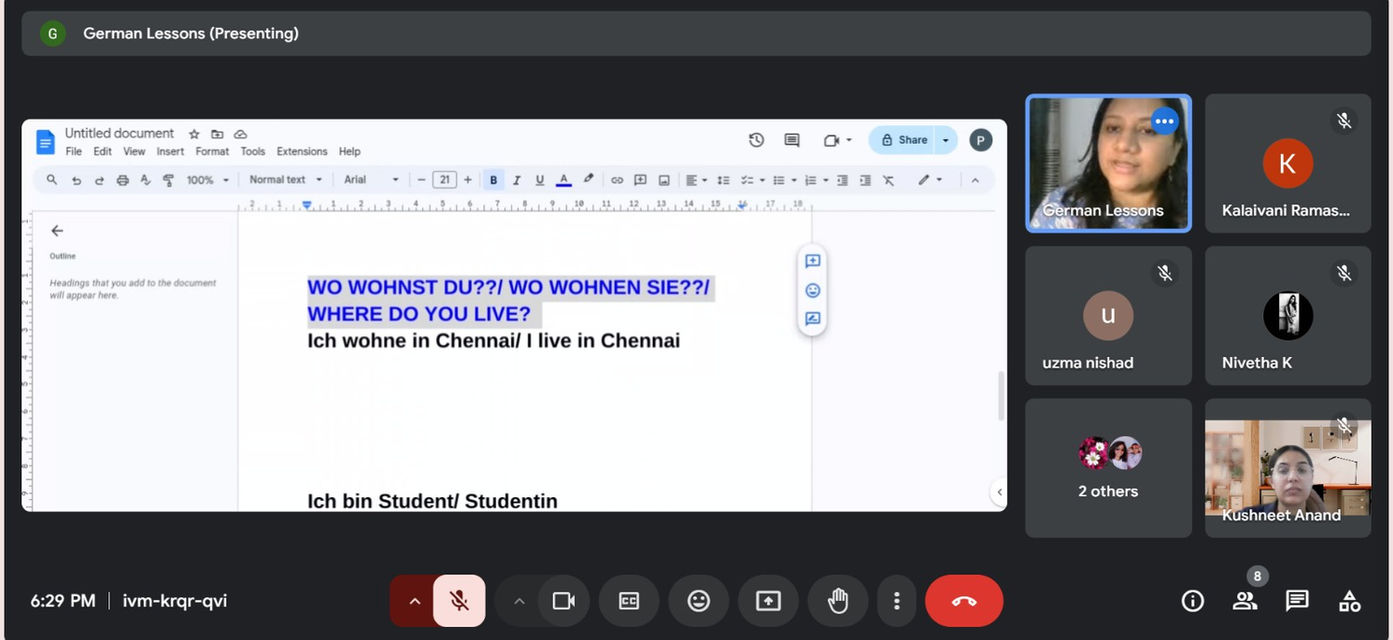Open the text alignment dropdown

[x=696, y=180]
